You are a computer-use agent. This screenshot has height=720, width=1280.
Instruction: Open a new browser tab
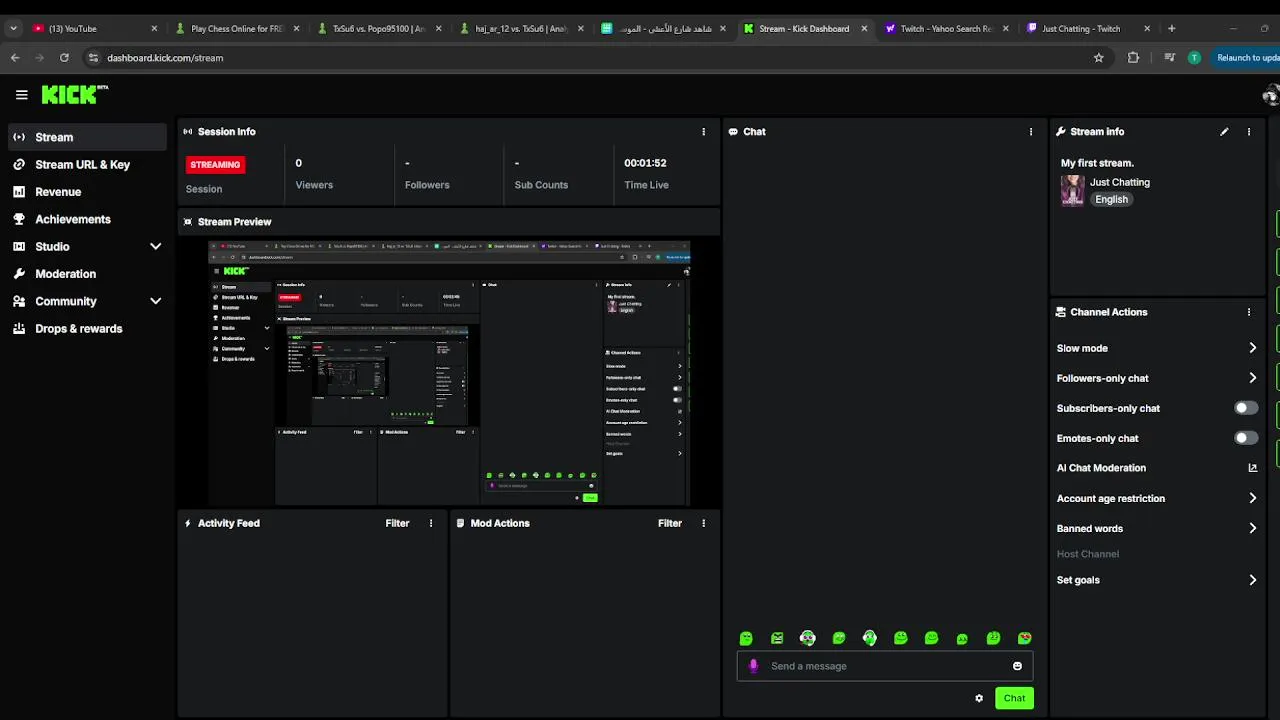pos(1171,28)
